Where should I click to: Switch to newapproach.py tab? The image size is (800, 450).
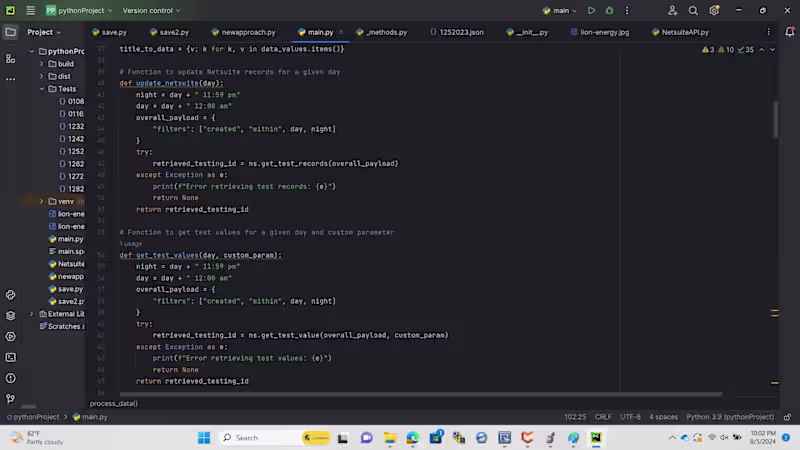tap(243, 32)
